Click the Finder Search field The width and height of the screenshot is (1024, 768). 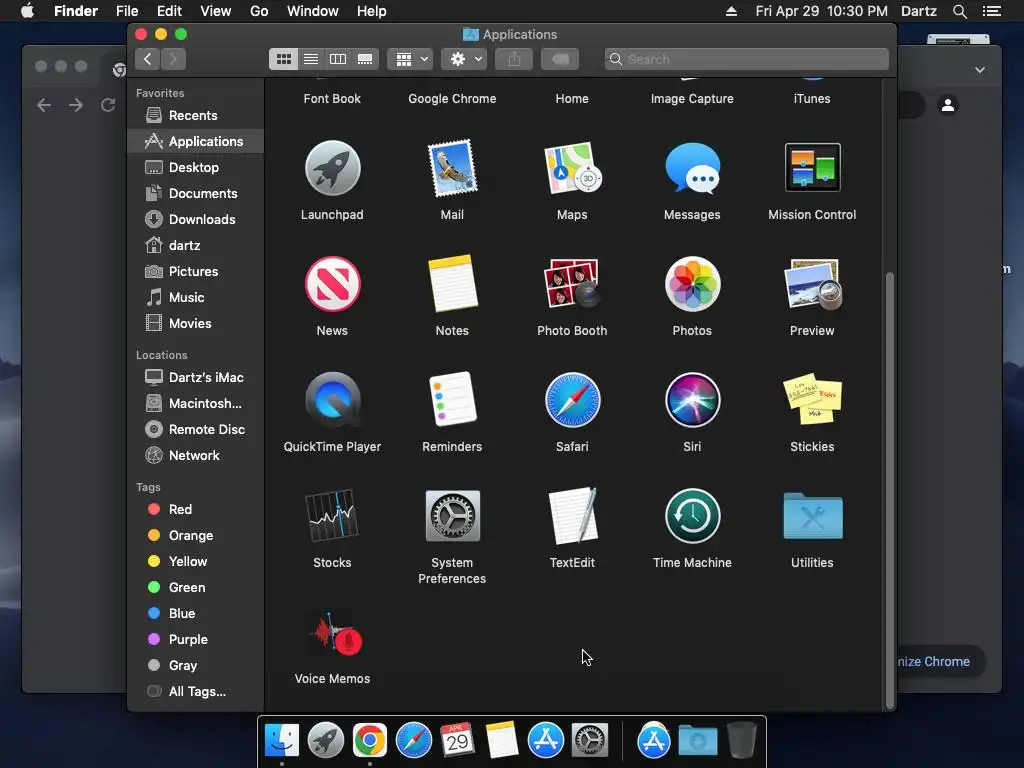746,59
